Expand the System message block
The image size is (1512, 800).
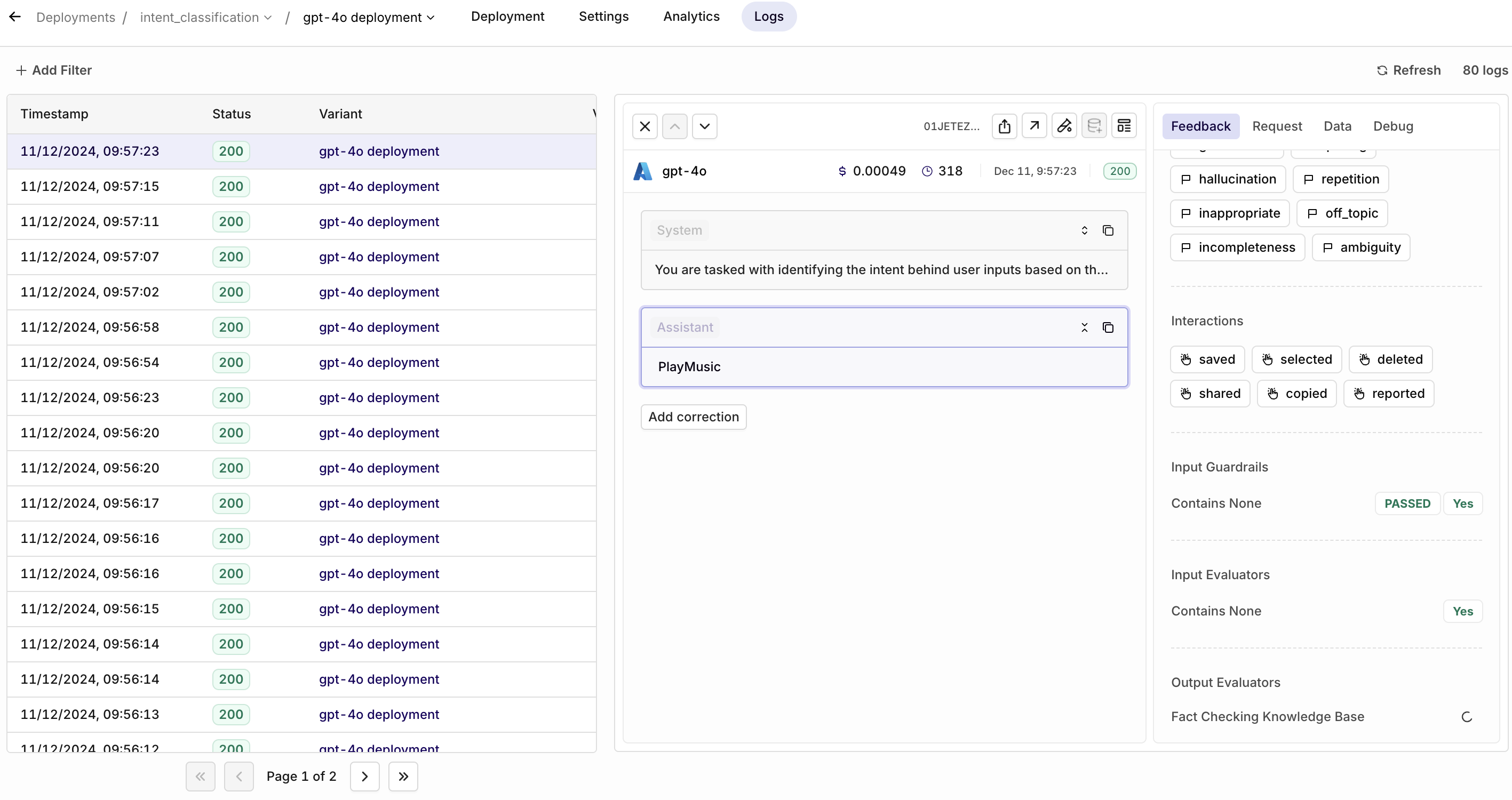click(1084, 231)
